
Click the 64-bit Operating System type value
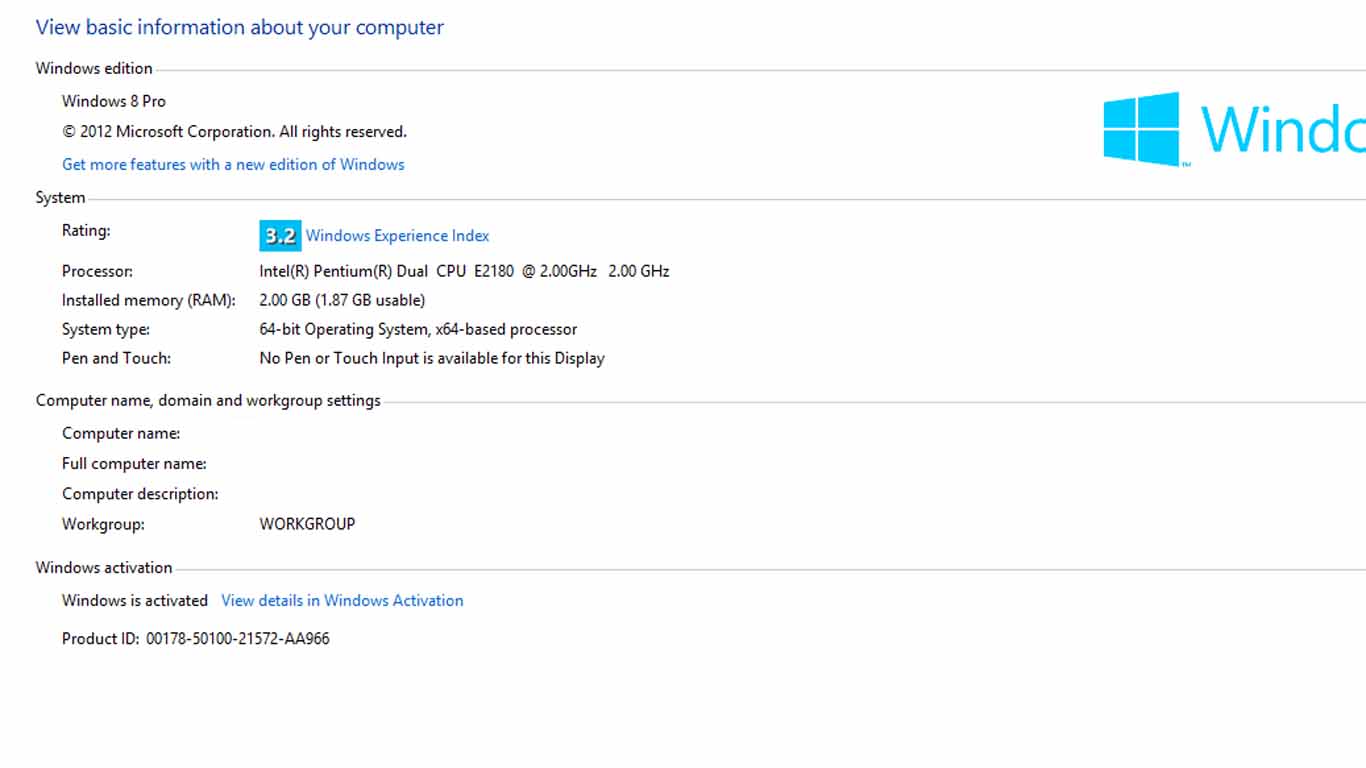pyautogui.click(x=418, y=329)
